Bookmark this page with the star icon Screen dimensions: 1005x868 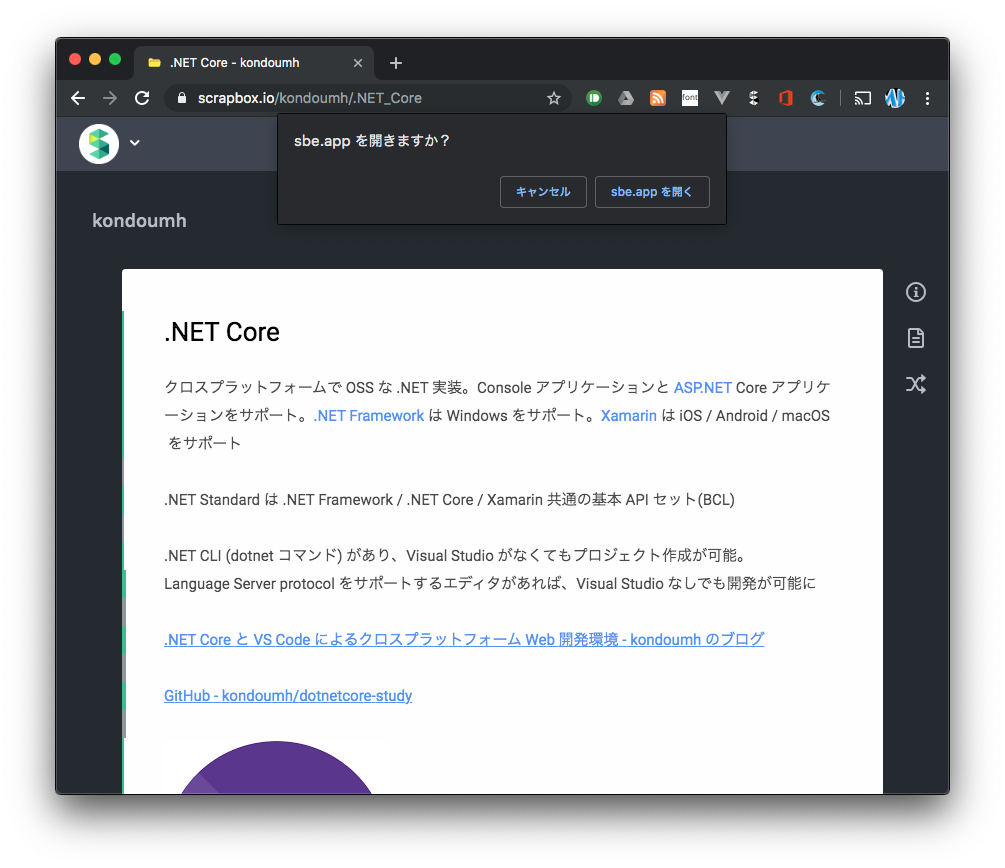pos(554,98)
